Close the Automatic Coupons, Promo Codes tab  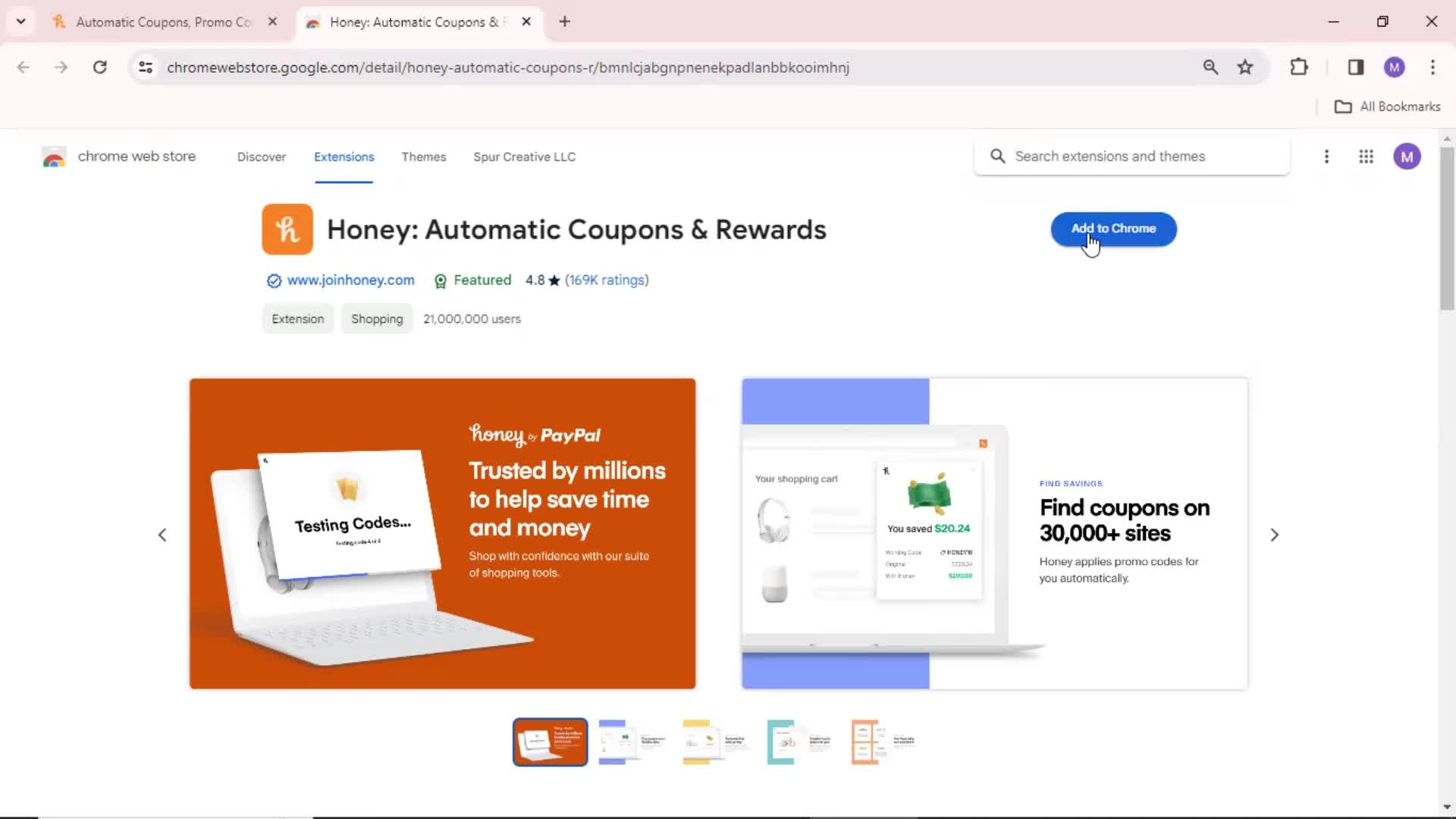tap(272, 22)
